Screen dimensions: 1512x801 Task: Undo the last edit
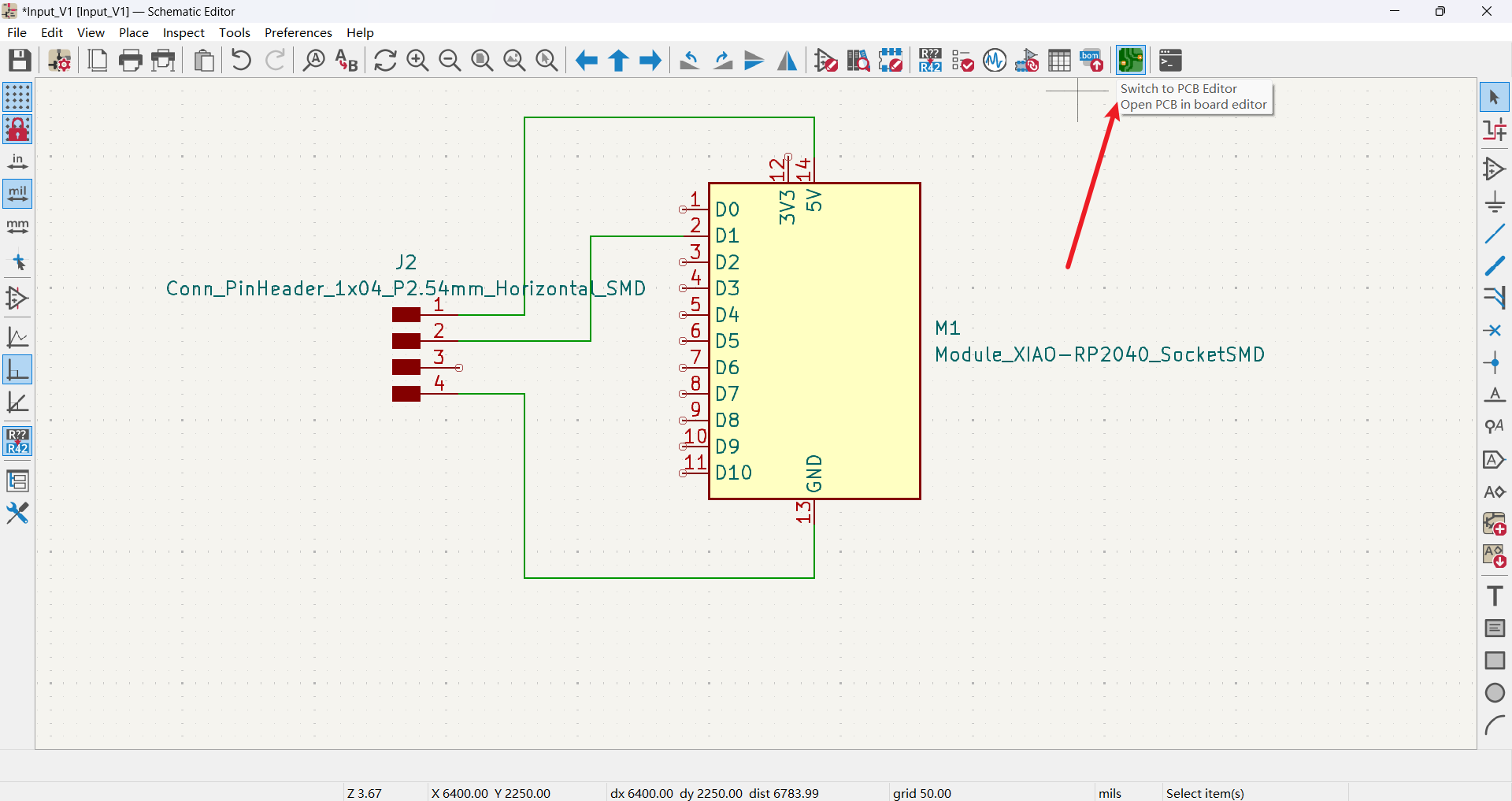click(x=242, y=60)
